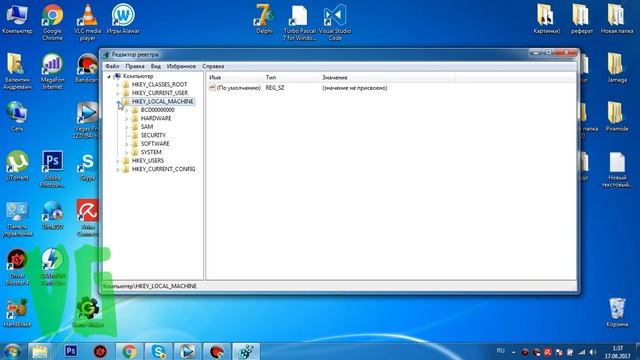Expand the BCD00000000 subkey
Viewport: 640px width, 360px height.
[x=127, y=110]
